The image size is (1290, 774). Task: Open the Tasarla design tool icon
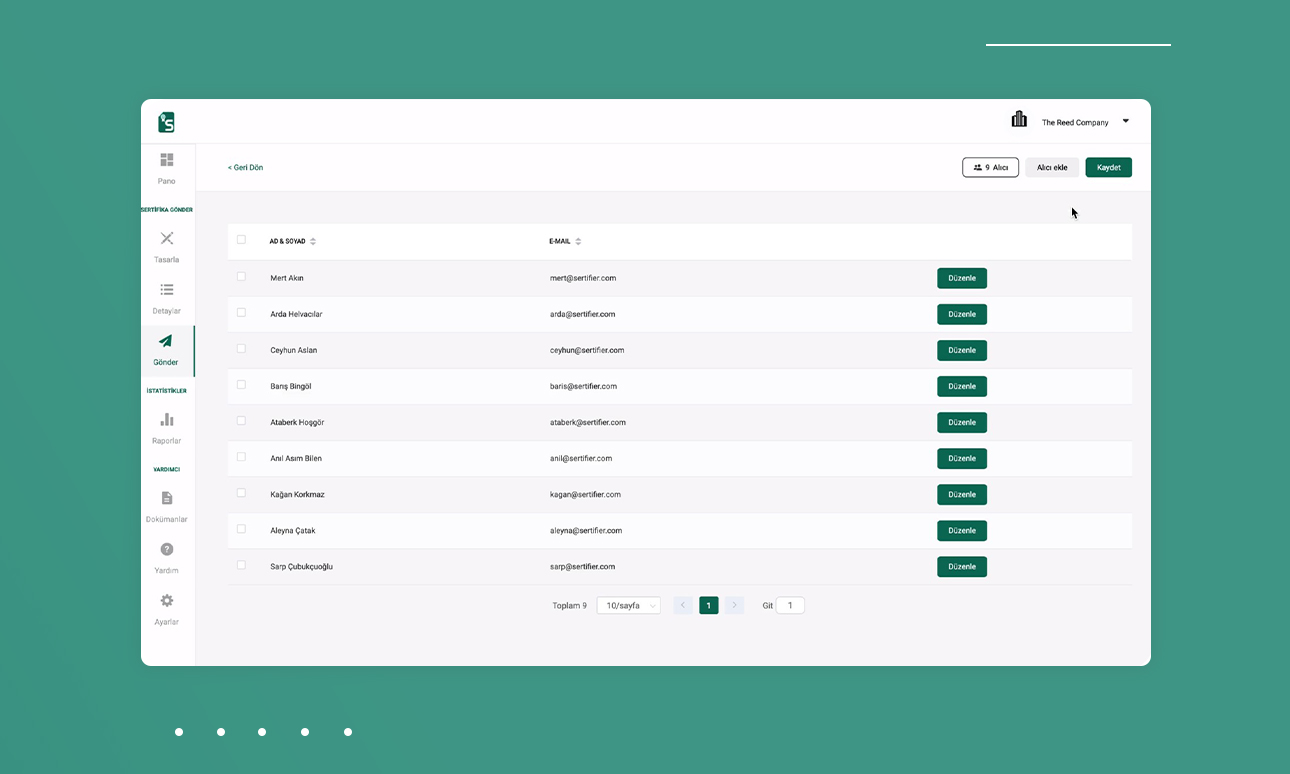click(x=167, y=238)
